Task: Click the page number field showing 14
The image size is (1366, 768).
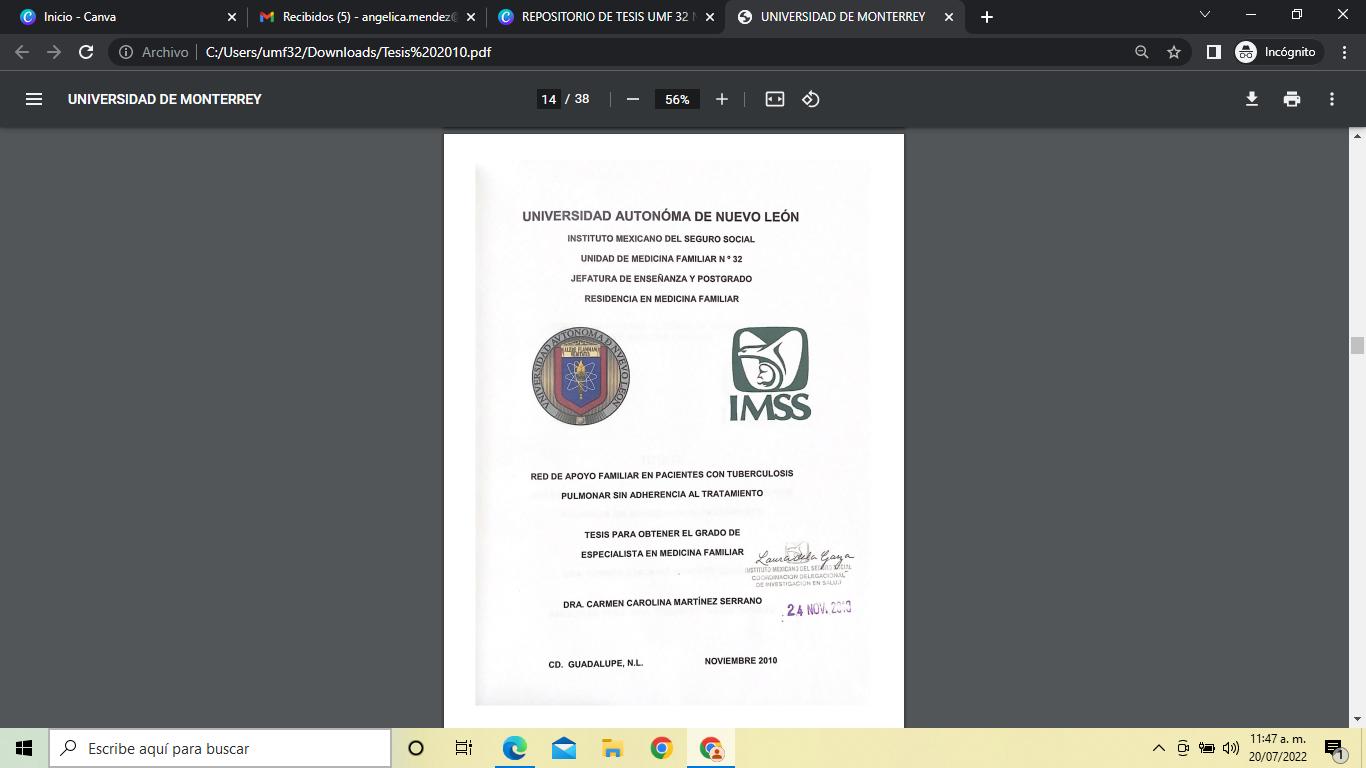Action: [x=548, y=99]
